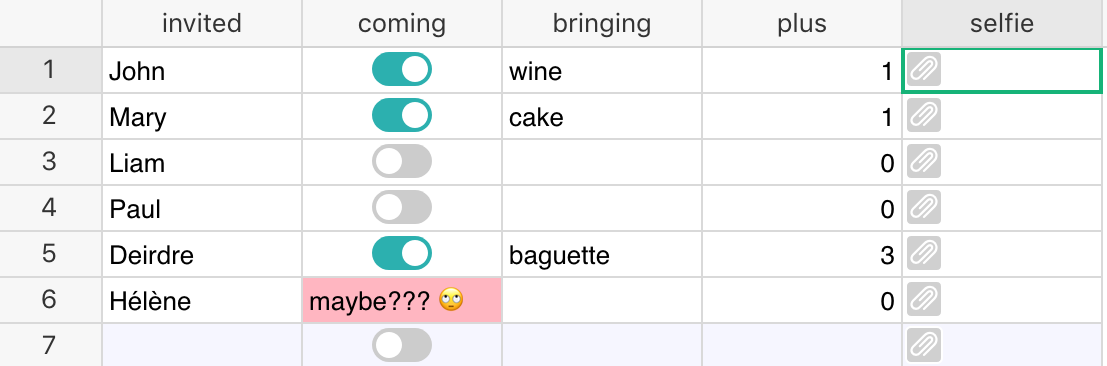This screenshot has height=366, width=1107.
Task: Select row number 5 header
Action: pyautogui.click(x=49, y=254)
